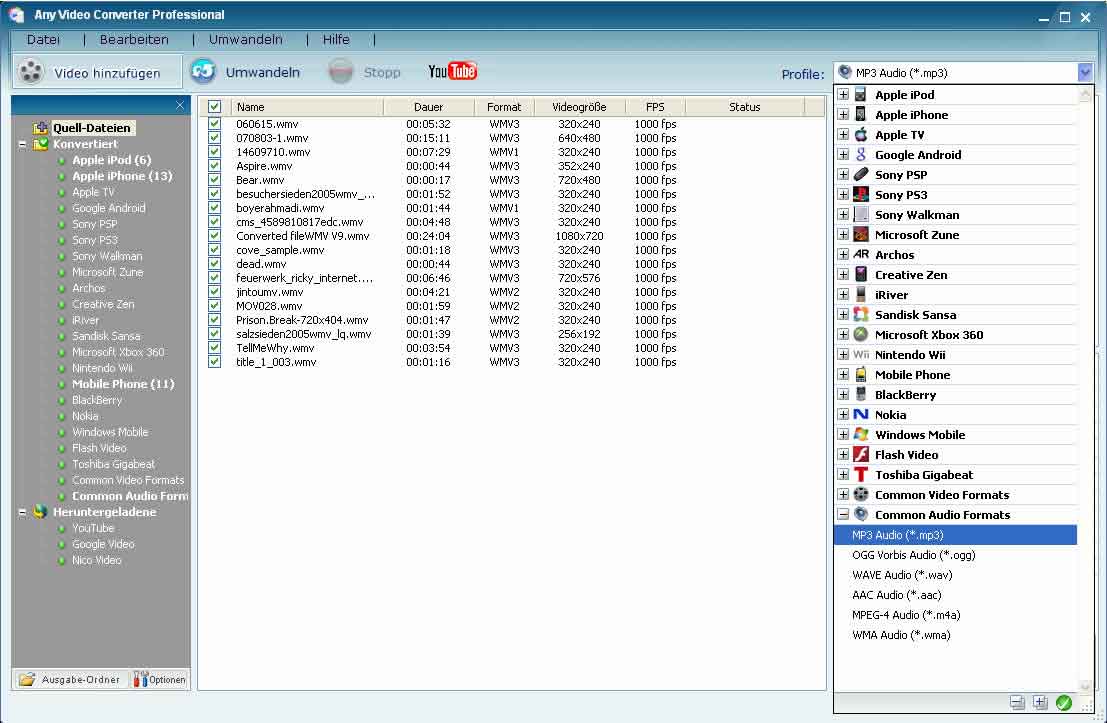Uncheck the Aspire.wmv file checkbox
The image size is (1107, 723).
point(214,166)
